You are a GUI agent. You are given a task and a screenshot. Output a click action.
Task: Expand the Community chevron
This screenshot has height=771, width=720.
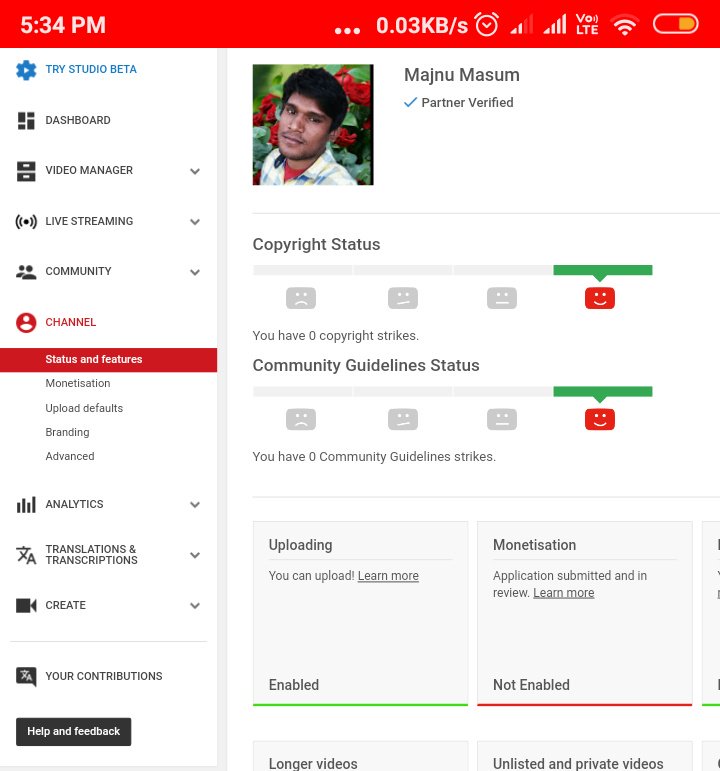click(x=195, y=272)
